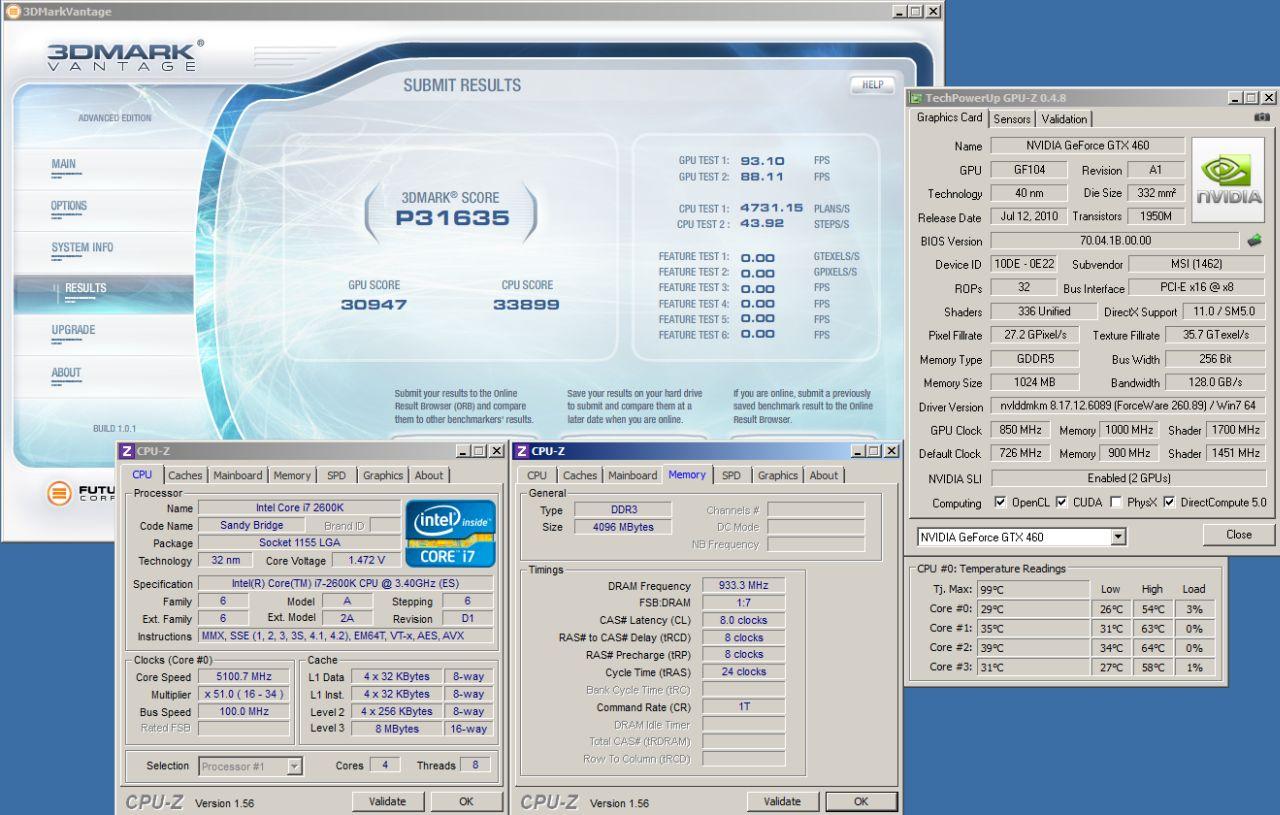Click the GPU score value 30947
Viewport: 1280px width, 815px height.
(x=374, y=304)
